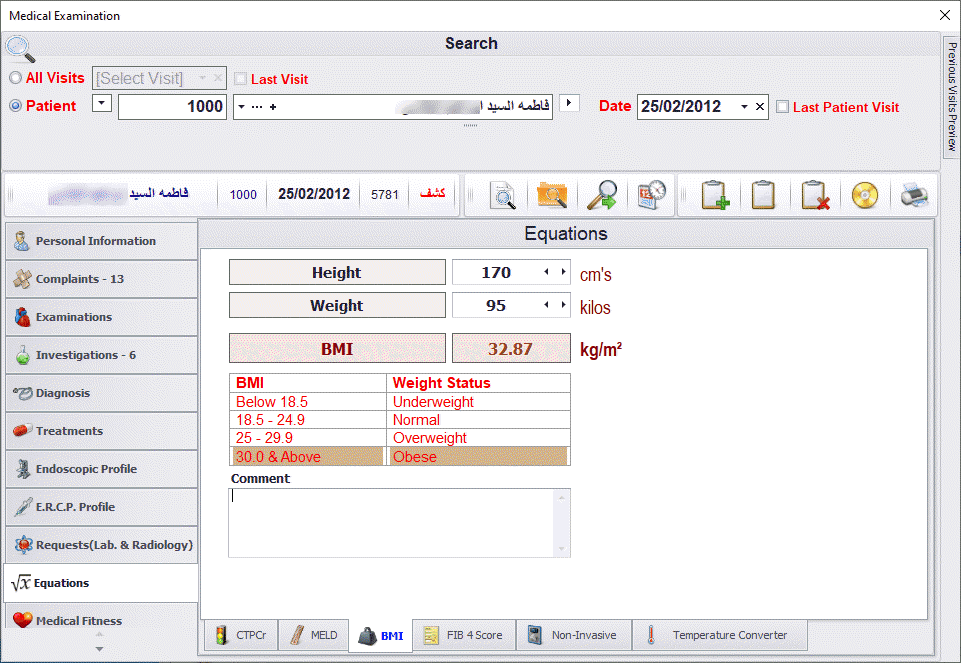Open the Temperature Converter tab
The width and height of the screenshot is (961, 663).
pyautogui.click(x=729, y=635)
